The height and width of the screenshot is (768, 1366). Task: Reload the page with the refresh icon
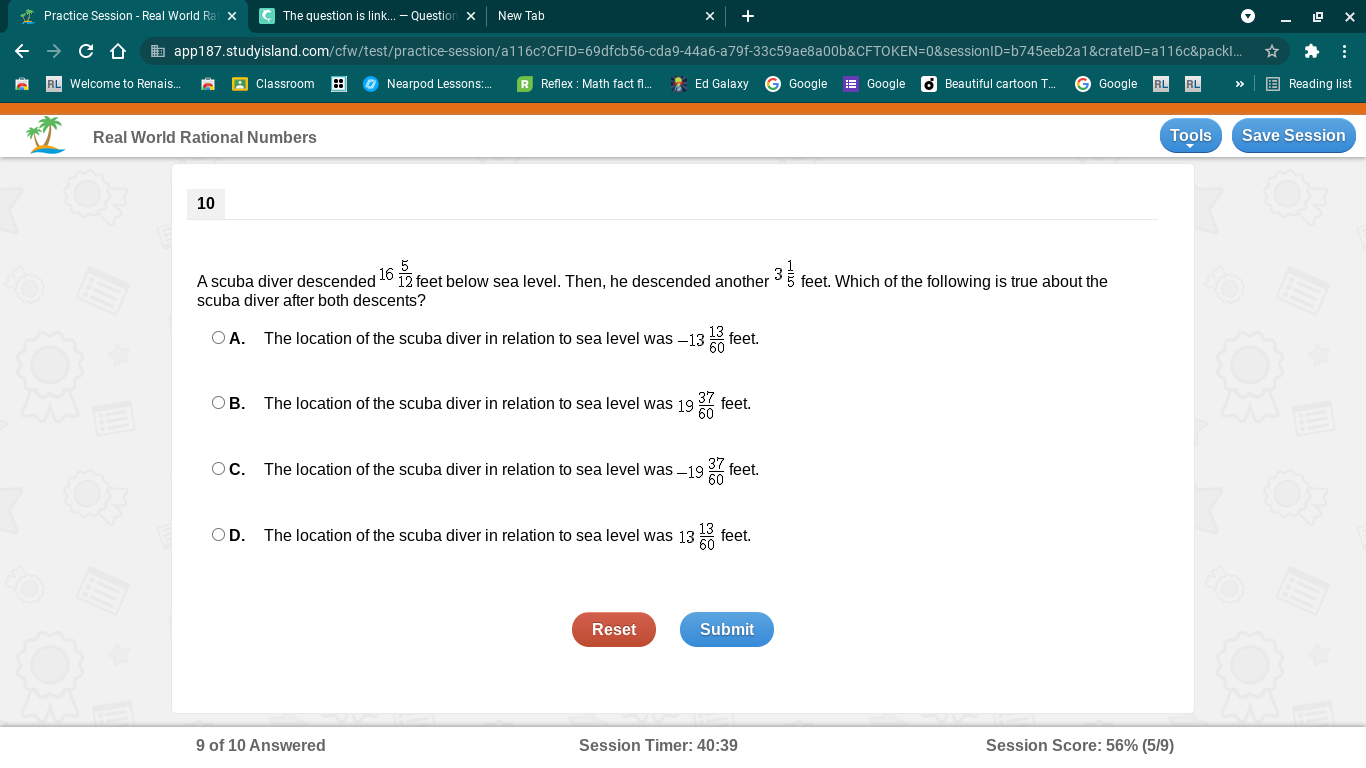click(86, 51)
